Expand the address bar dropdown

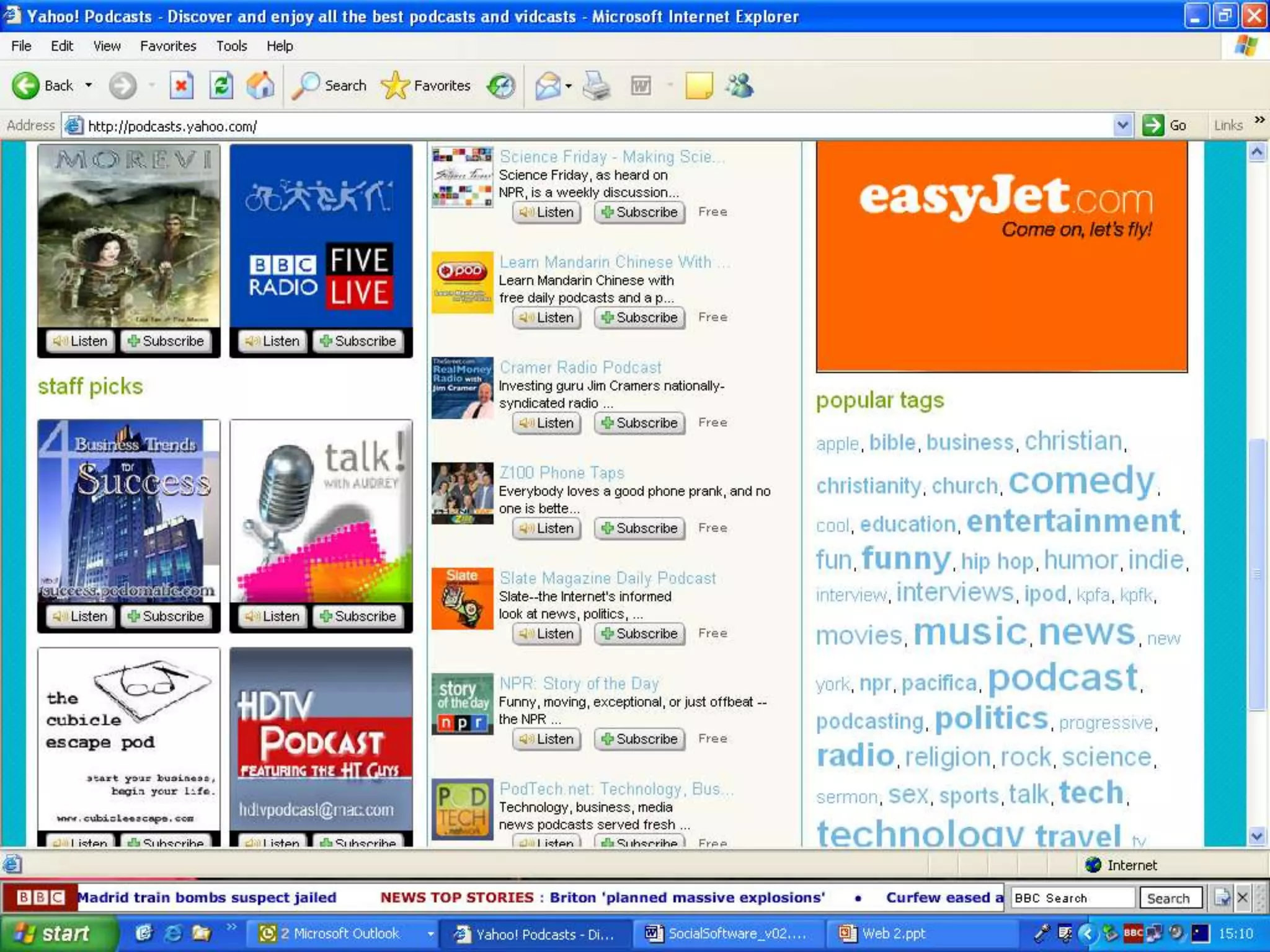pos(1122,125)
